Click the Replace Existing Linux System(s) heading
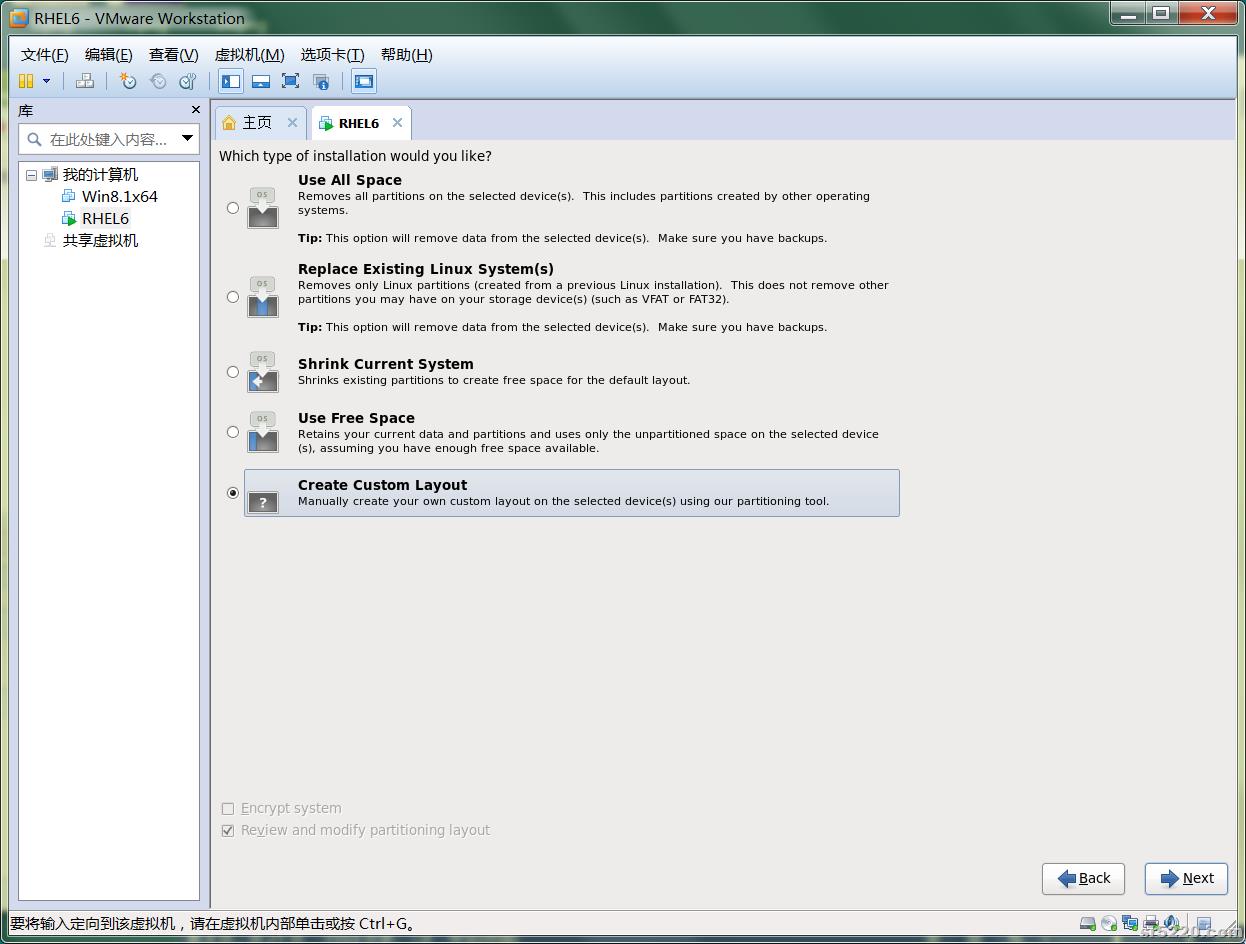The image size is (1246, 944). (426, 269)
